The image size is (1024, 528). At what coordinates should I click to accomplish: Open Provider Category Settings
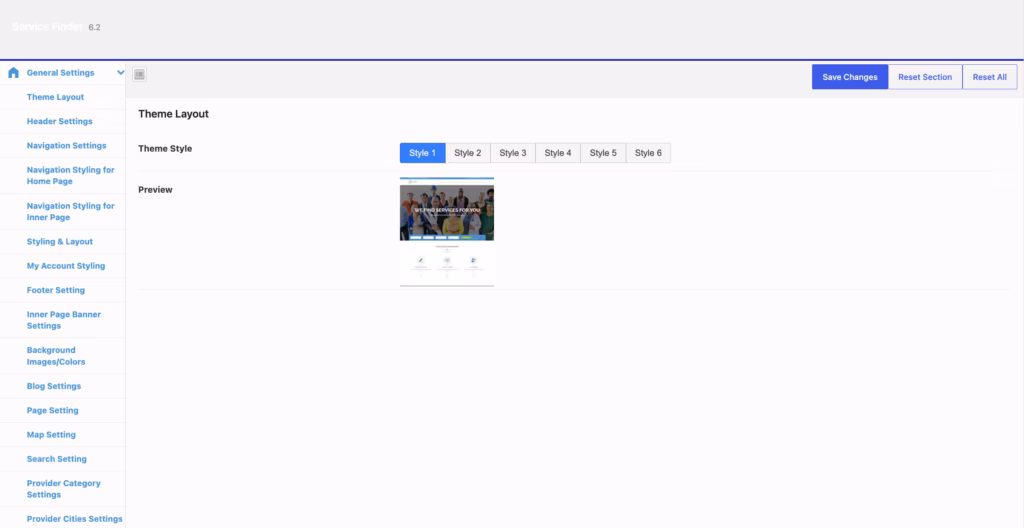[x=63, y=488]
